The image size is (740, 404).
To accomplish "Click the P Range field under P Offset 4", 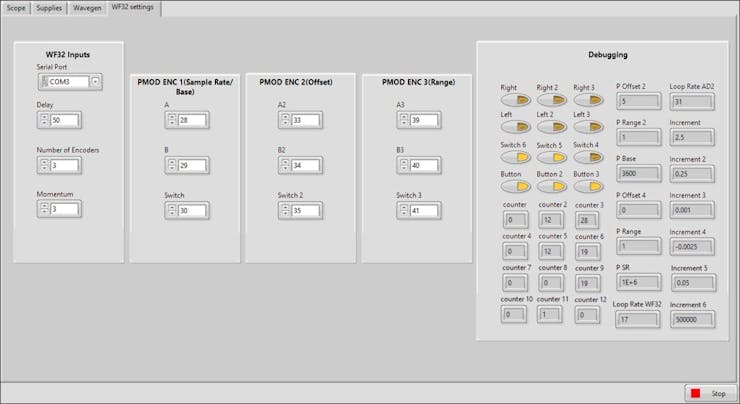I will (639, 246).
